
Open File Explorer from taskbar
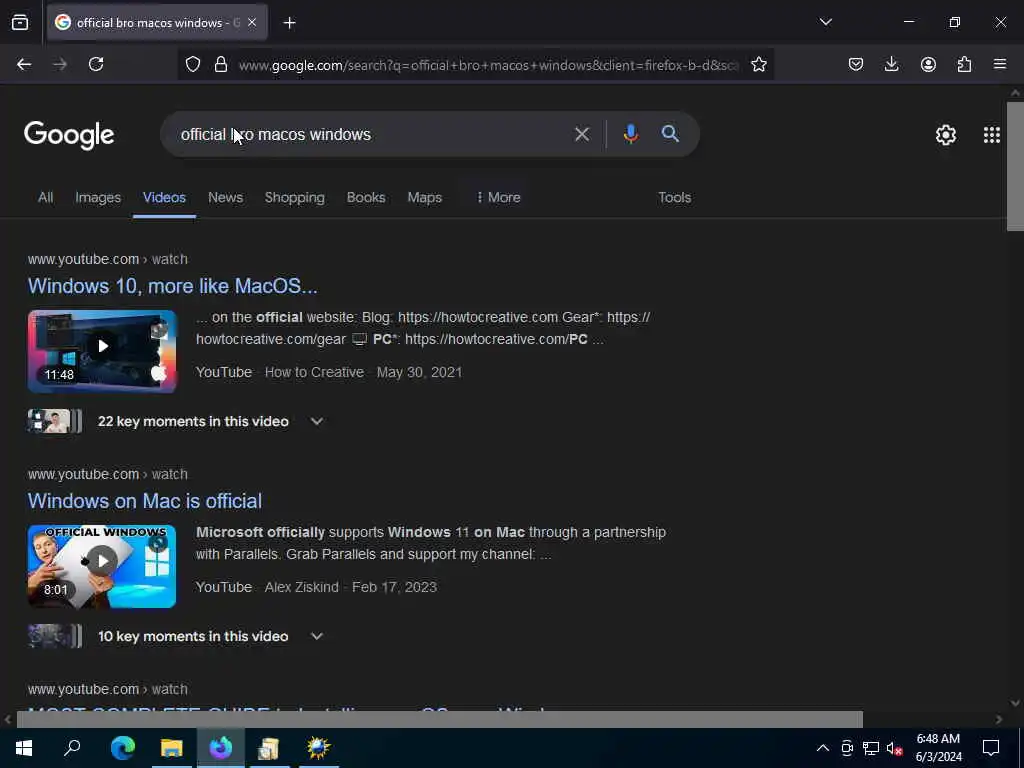[x=172, y=748]
